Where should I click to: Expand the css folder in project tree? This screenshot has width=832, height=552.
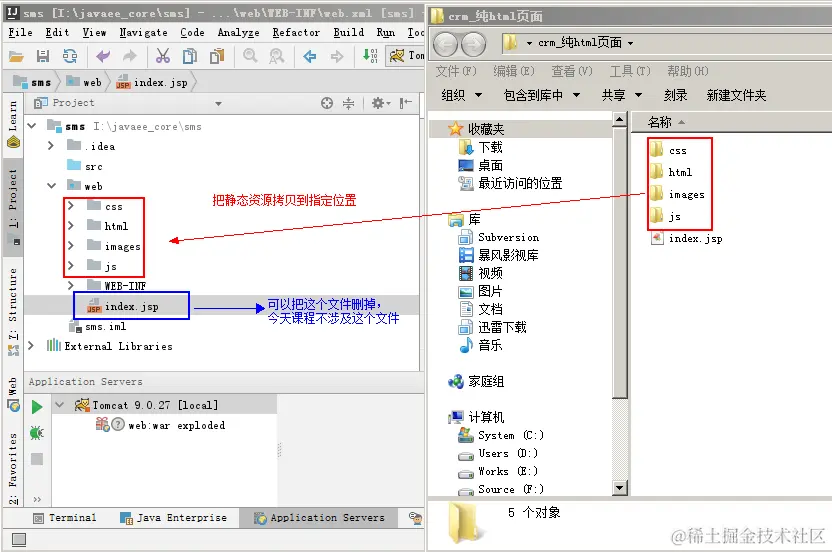71,205
